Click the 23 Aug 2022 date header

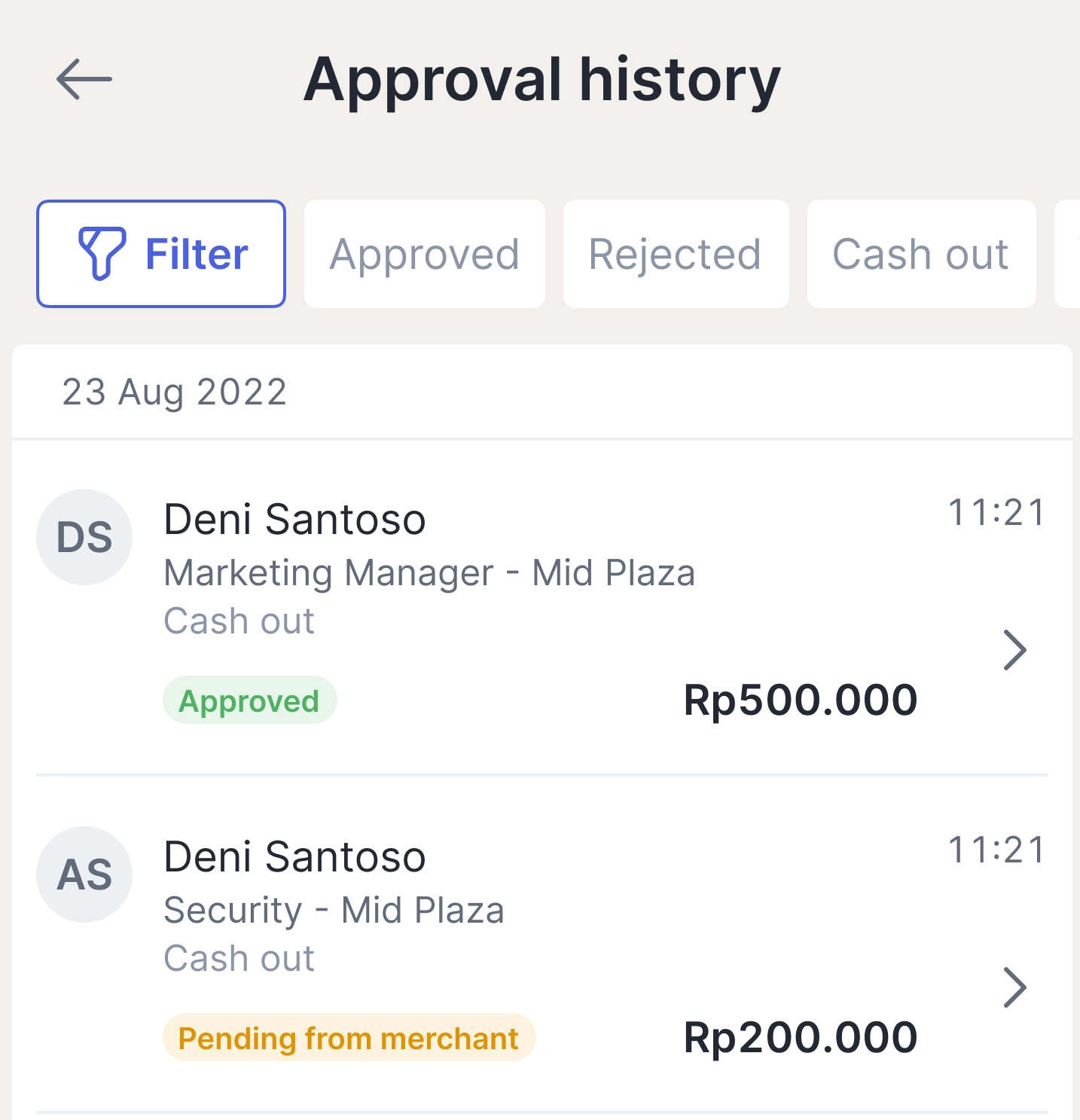point(175,392)
